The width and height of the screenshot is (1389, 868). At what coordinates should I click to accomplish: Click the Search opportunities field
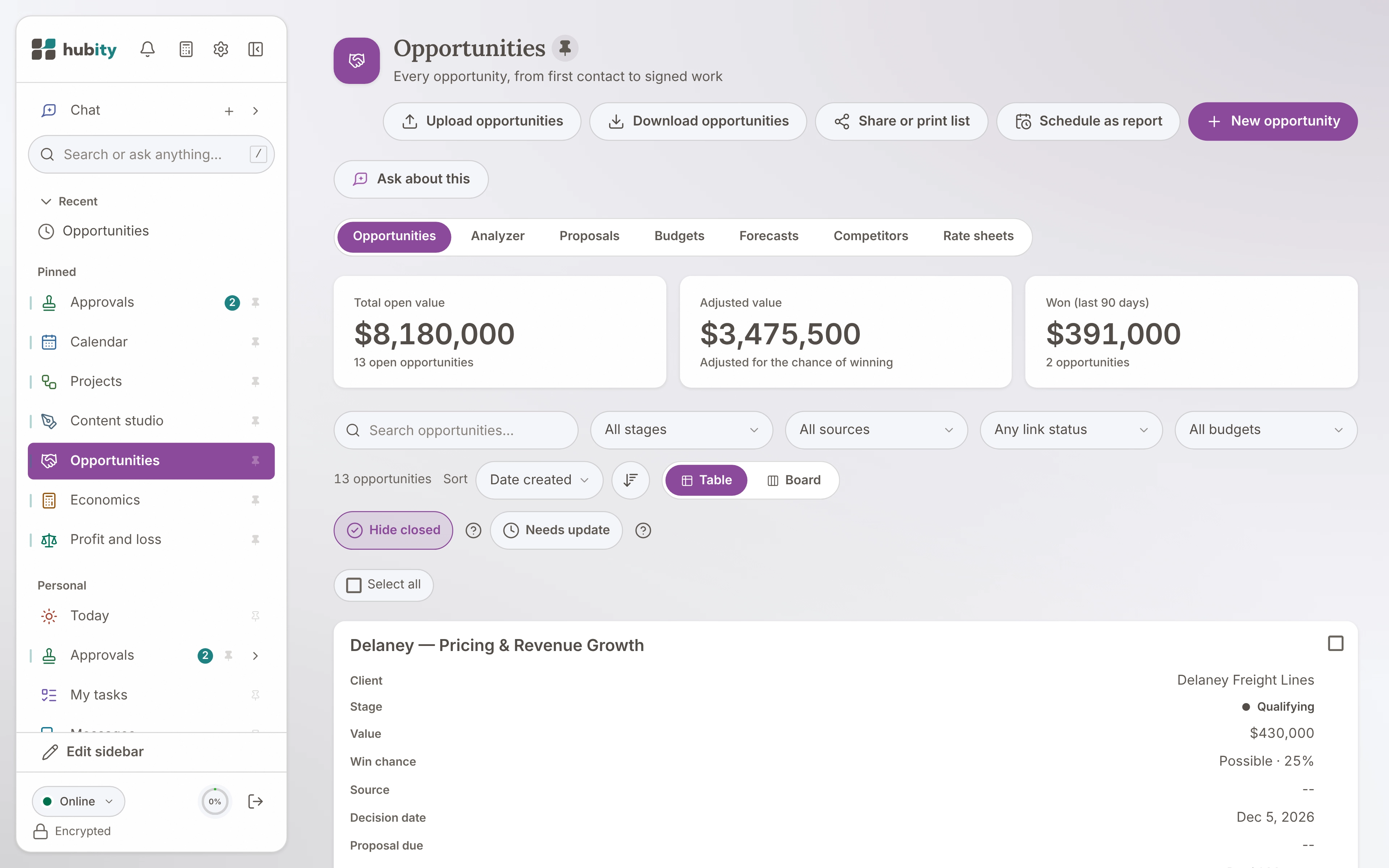tap(456, 430)
